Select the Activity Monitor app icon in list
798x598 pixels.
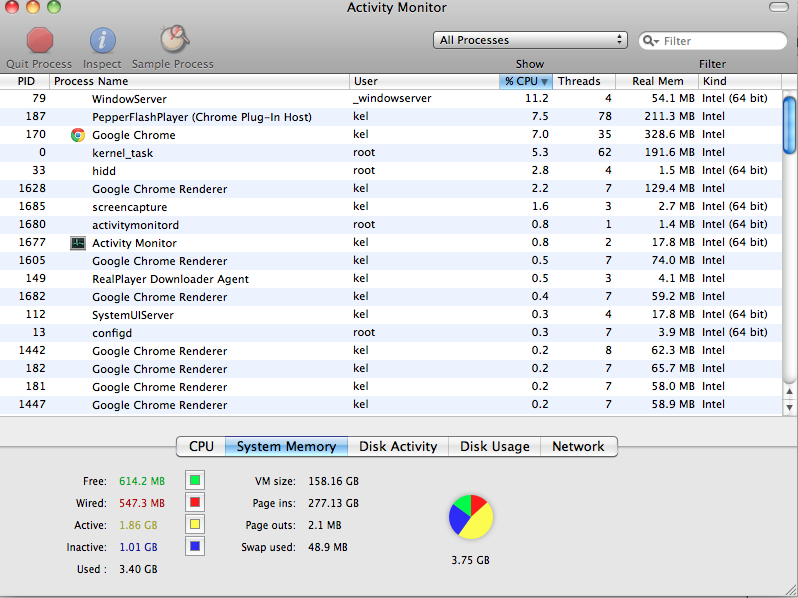click(x=78, y=243)
